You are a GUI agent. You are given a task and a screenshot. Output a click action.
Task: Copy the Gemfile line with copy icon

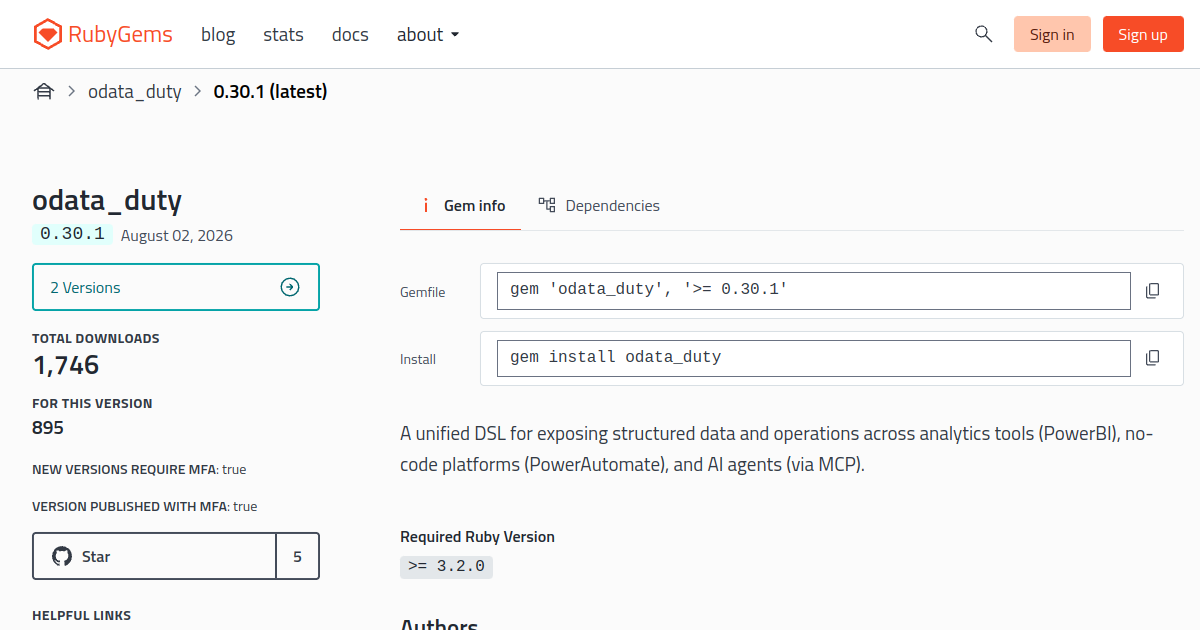click(1152, 291)
